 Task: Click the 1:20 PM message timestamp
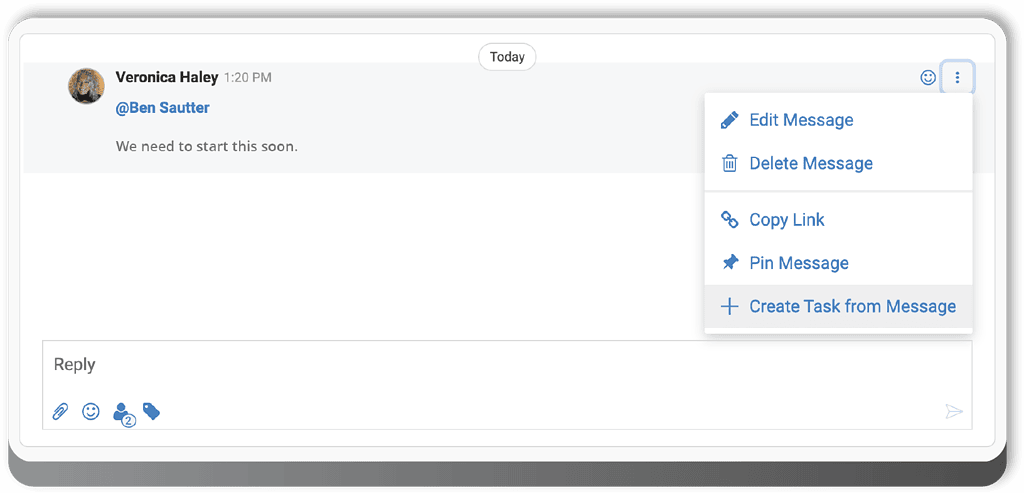pos(247,78)
